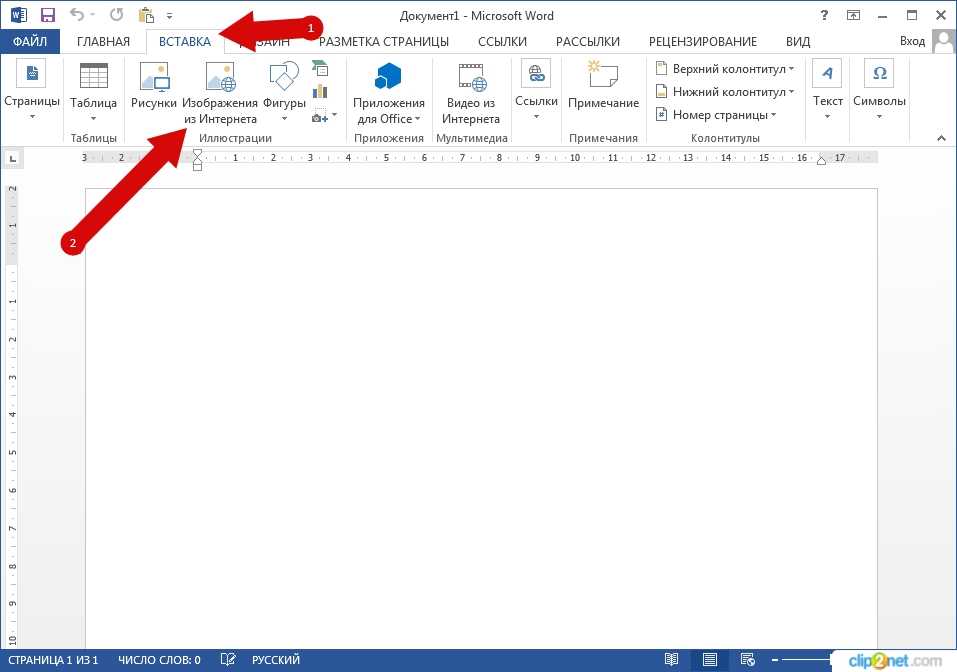Click the vertical ruler on the left

(12, 415)
